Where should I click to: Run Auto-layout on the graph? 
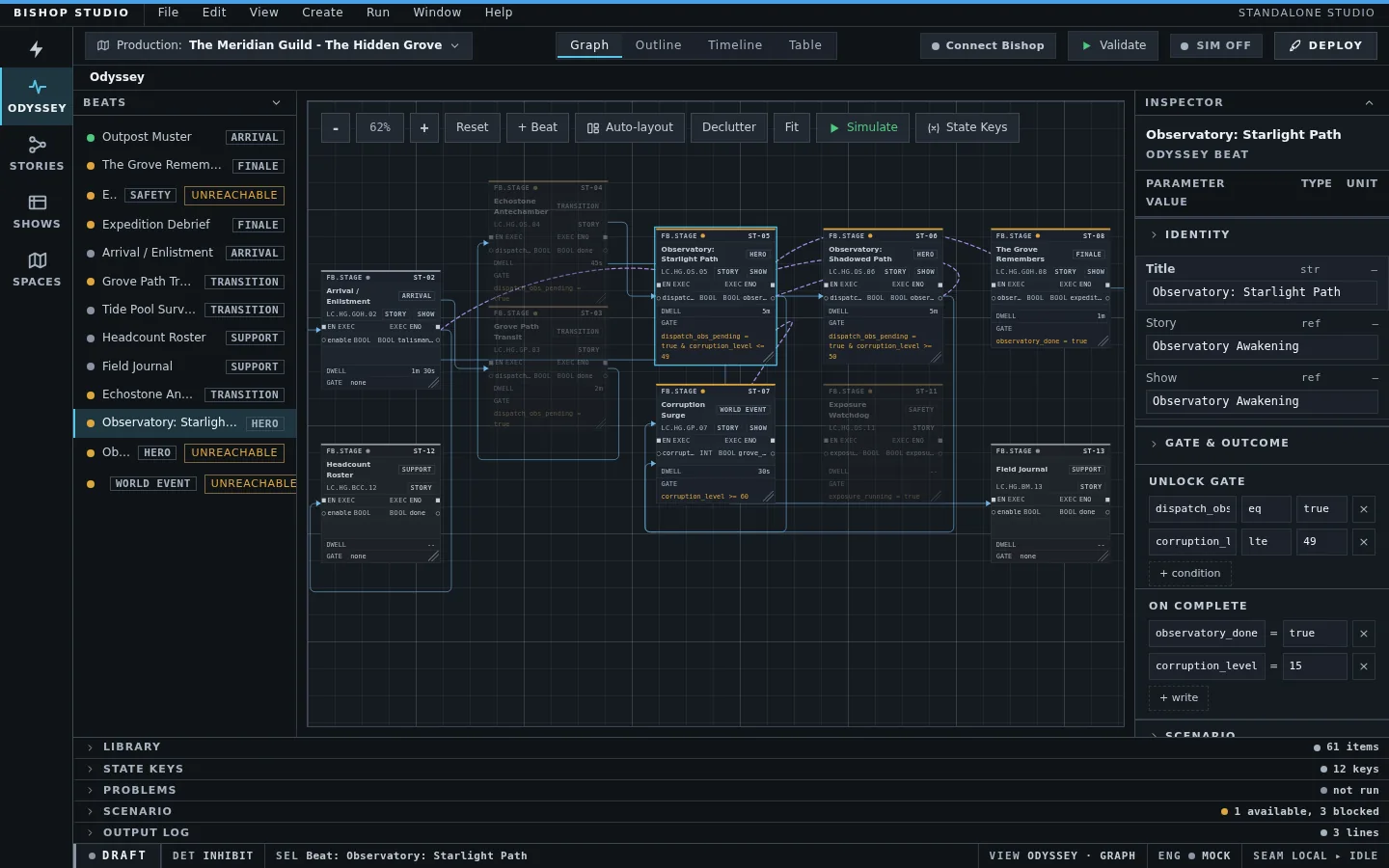click(x=630, y=127)
